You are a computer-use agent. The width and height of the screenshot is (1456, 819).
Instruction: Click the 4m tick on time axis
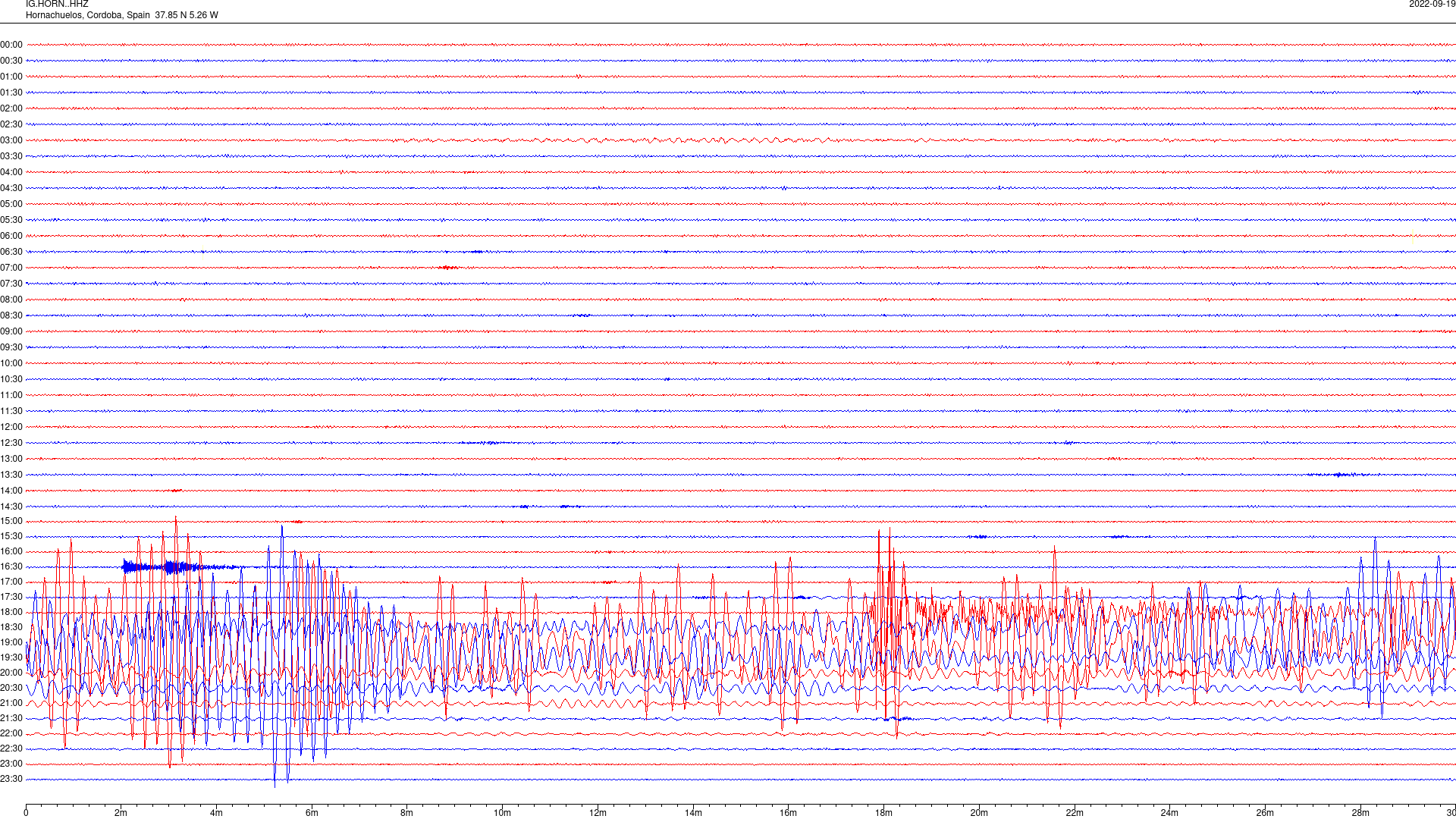(216, 813)
